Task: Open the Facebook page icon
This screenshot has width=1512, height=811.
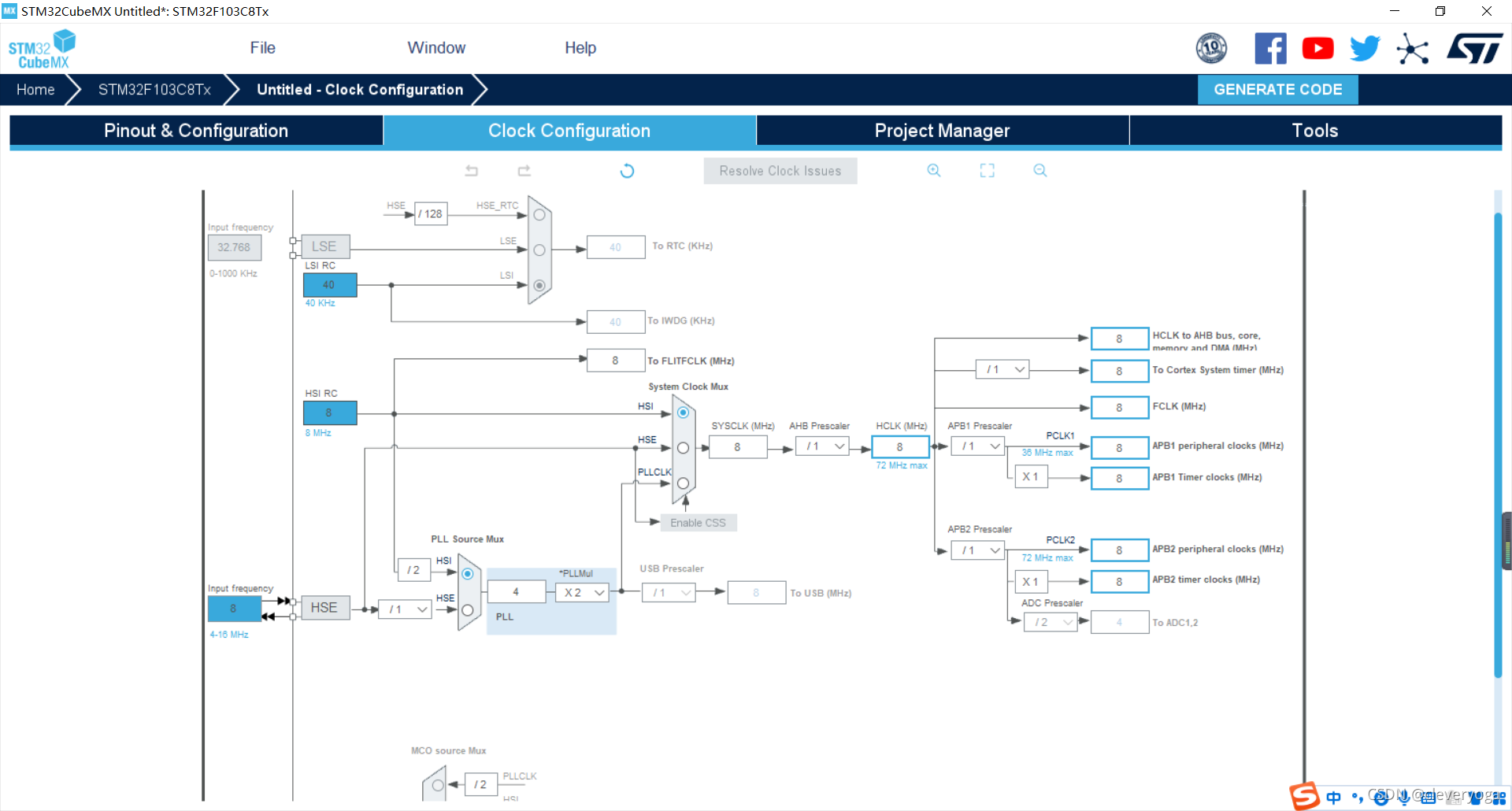Action: click(1270, 48)
